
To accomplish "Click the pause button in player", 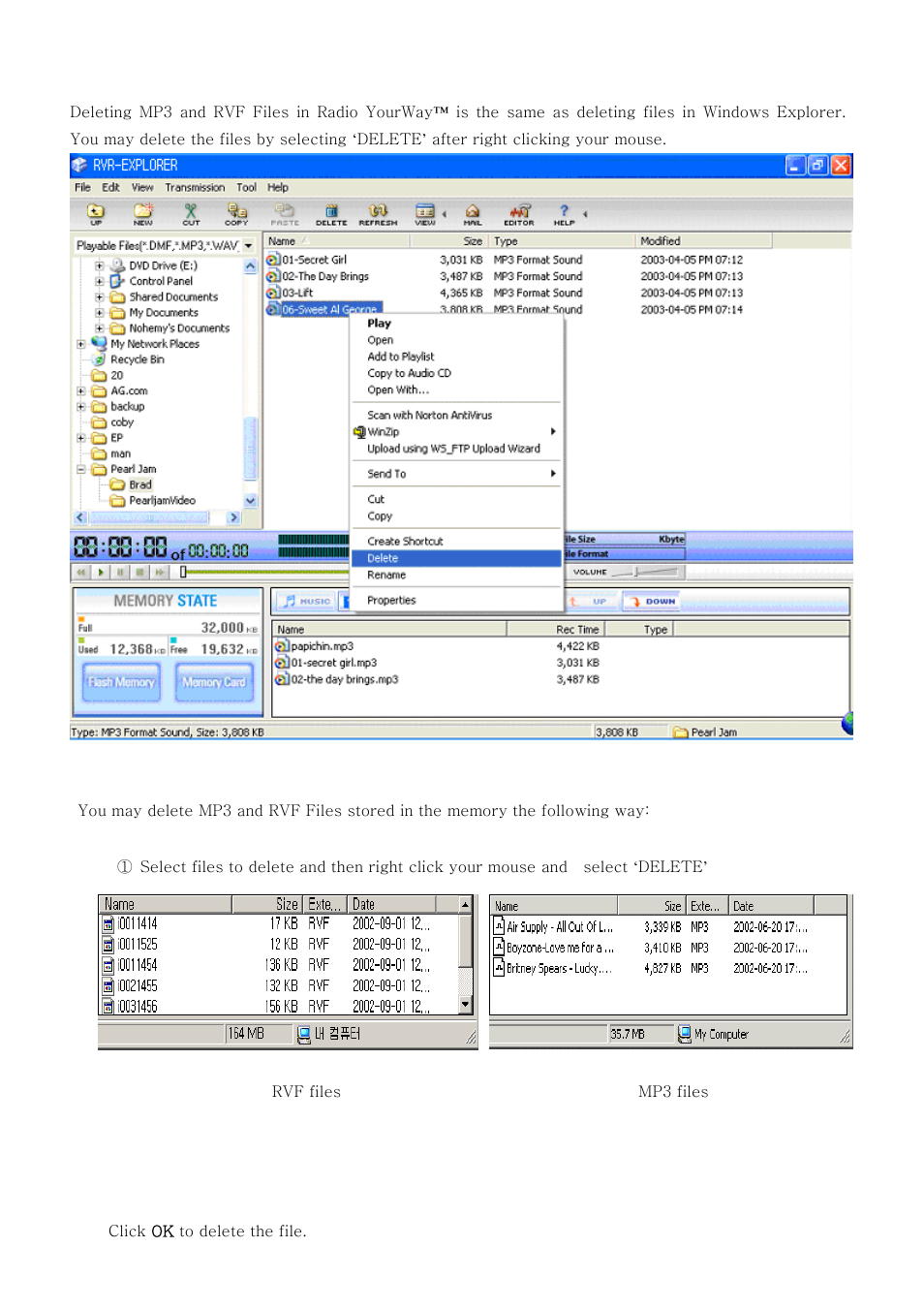I will pos(120,573).
